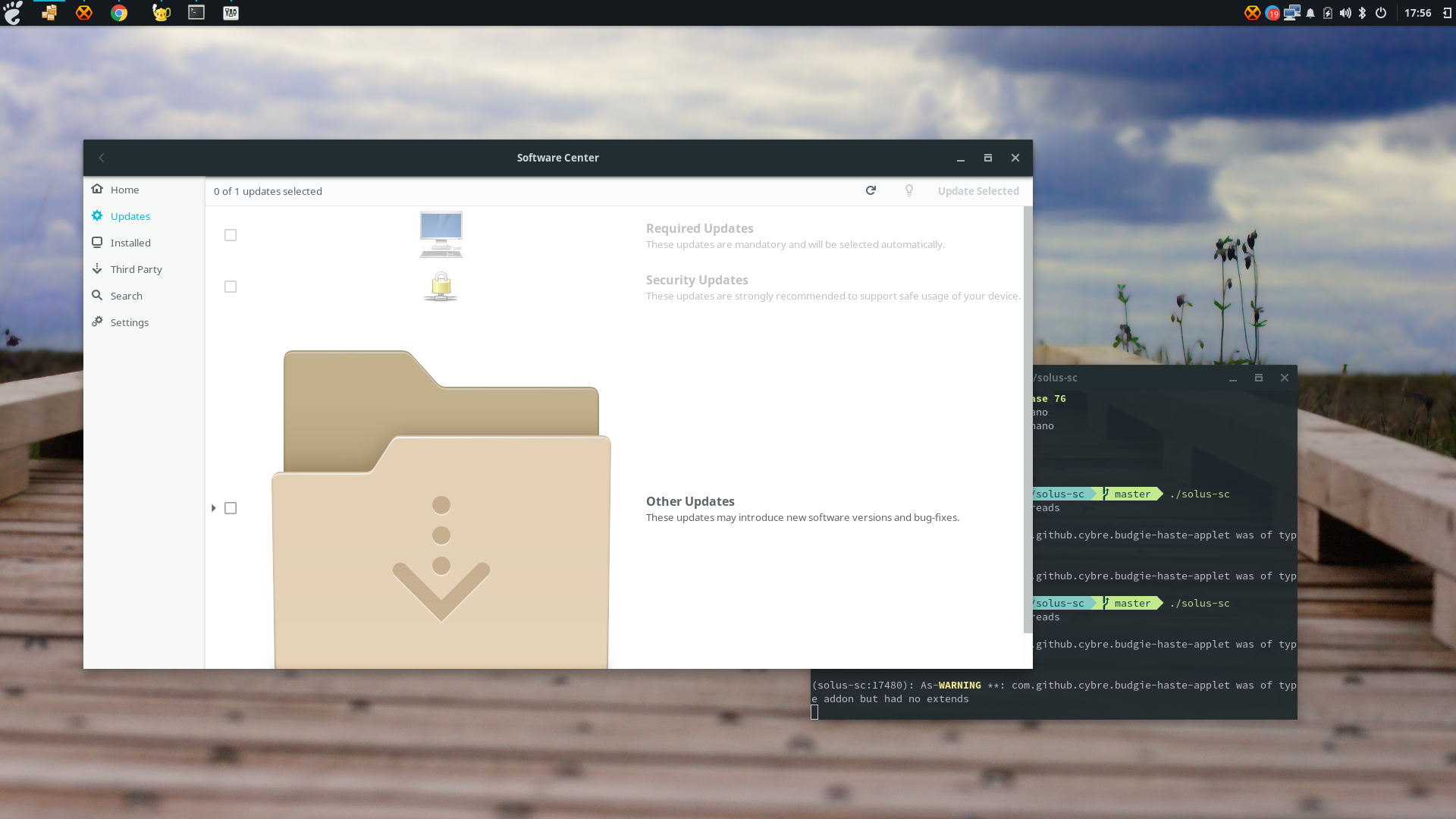
Task: Open the volume control in tray
Action: coord(1345,13)
